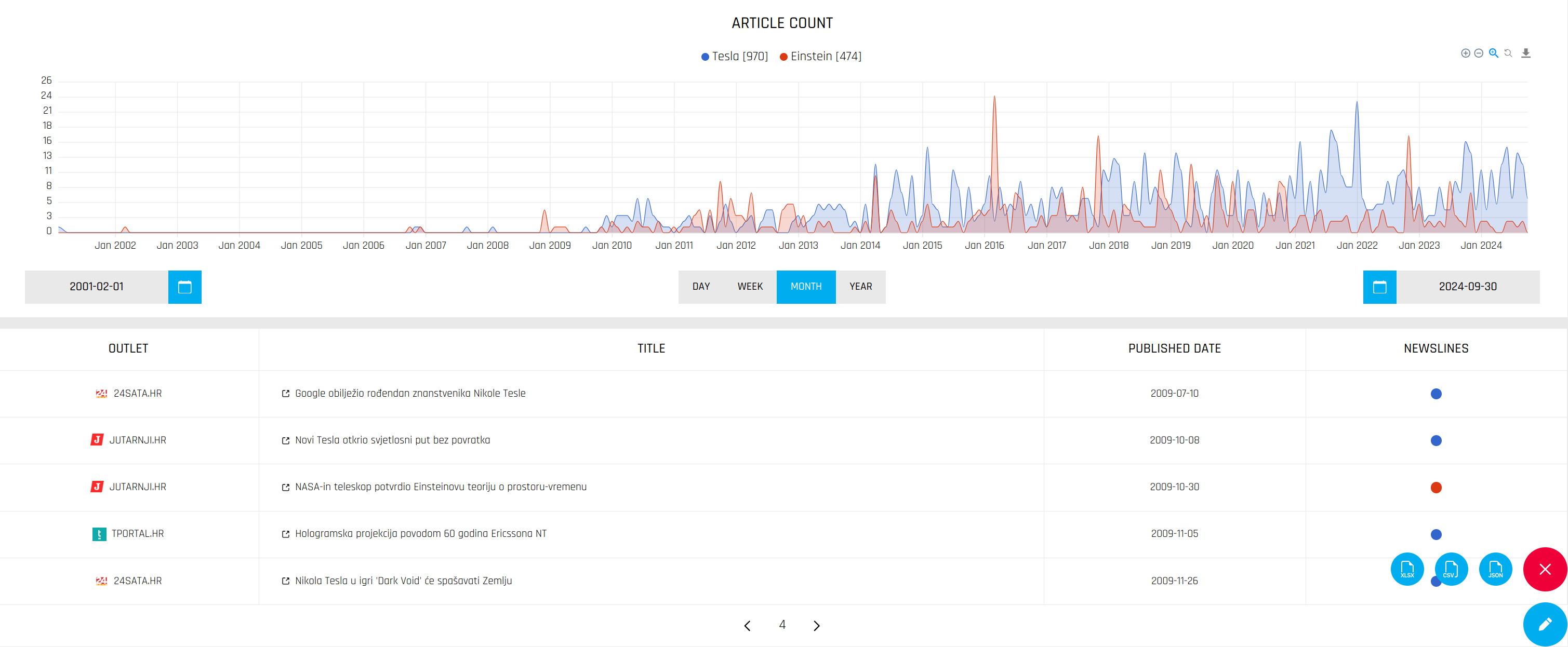Click the chart zoom-out minus icon
1568x647 pixels.
[x=1479, y=53]
